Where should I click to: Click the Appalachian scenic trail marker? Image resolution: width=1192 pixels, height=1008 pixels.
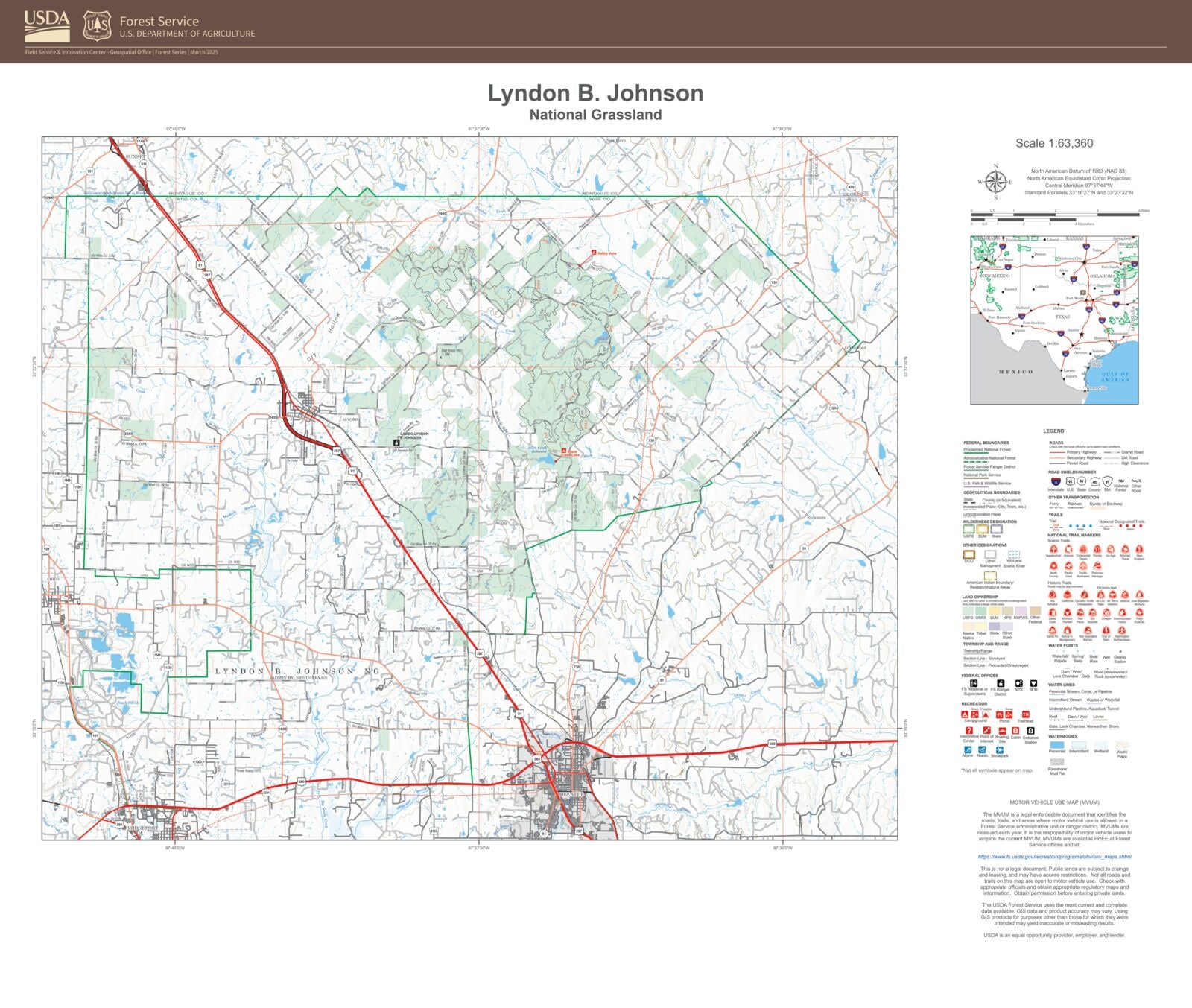[1053, 549]
